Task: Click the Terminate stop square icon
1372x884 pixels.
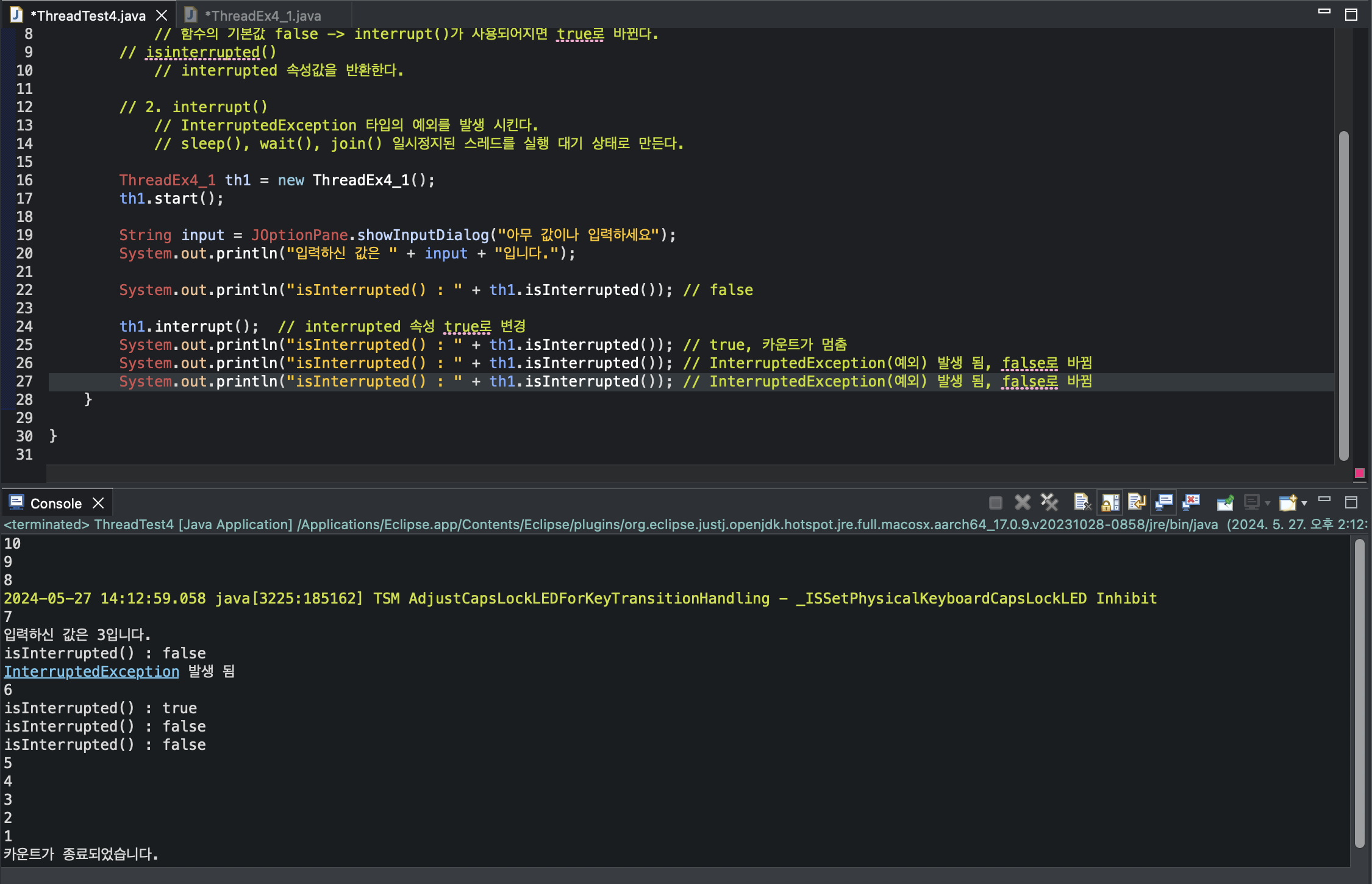Action: (x=996, y=502)
